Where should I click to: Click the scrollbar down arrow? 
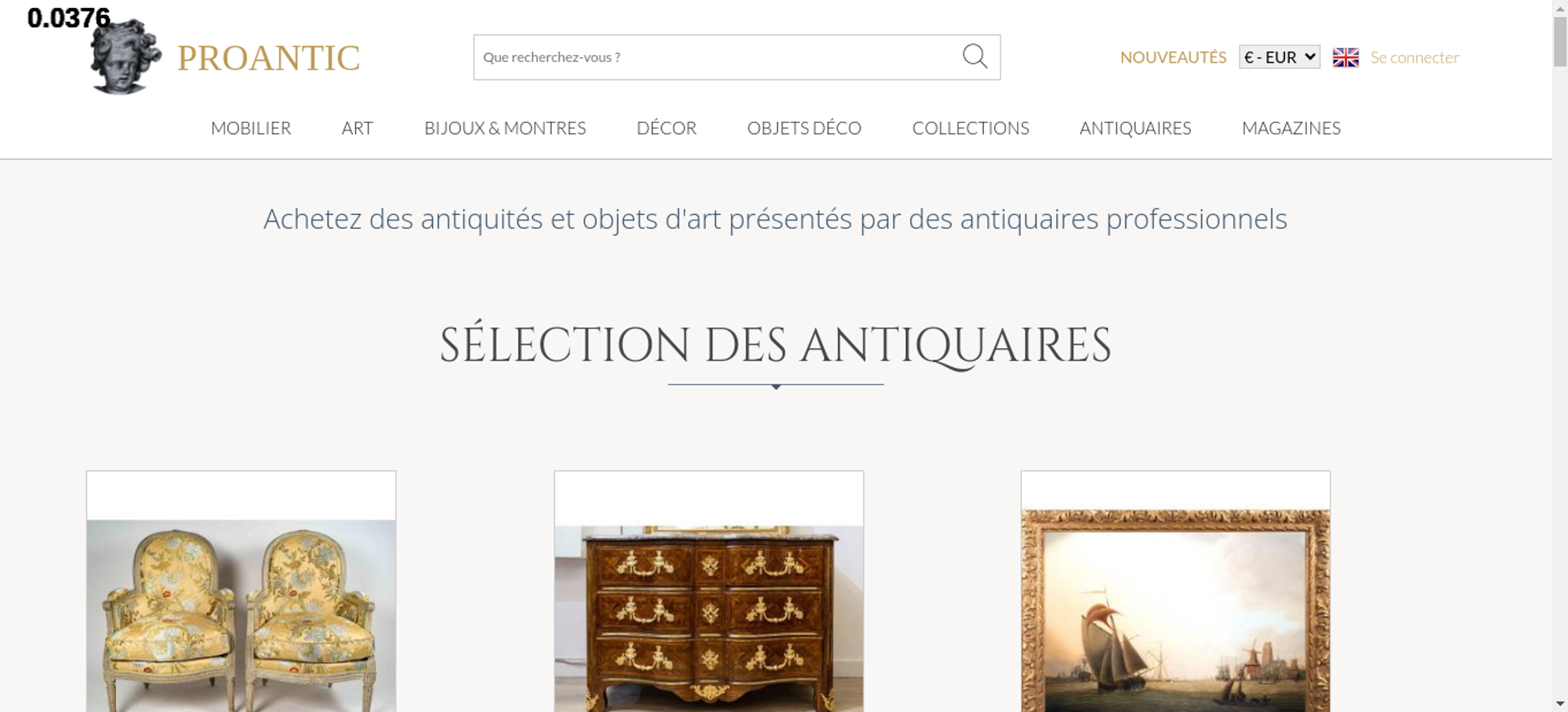coord(1560,703)
